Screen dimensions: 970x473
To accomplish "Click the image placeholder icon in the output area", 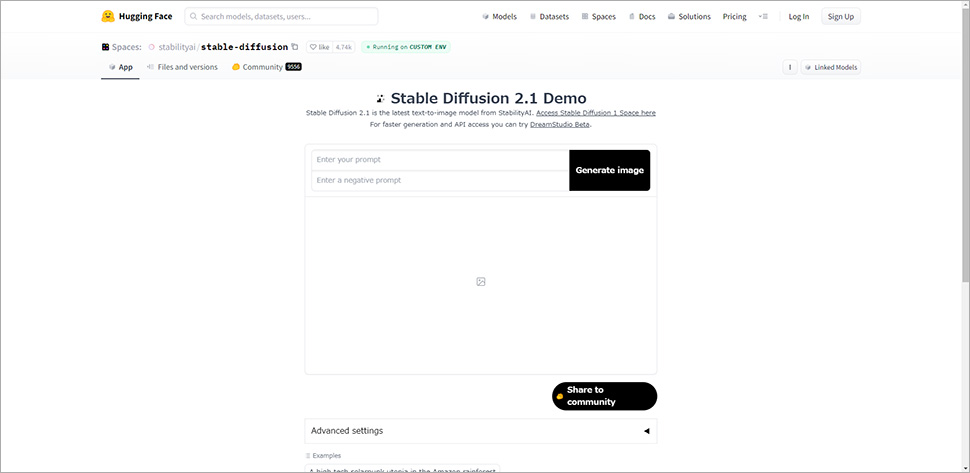I will [x=481, y=281].
